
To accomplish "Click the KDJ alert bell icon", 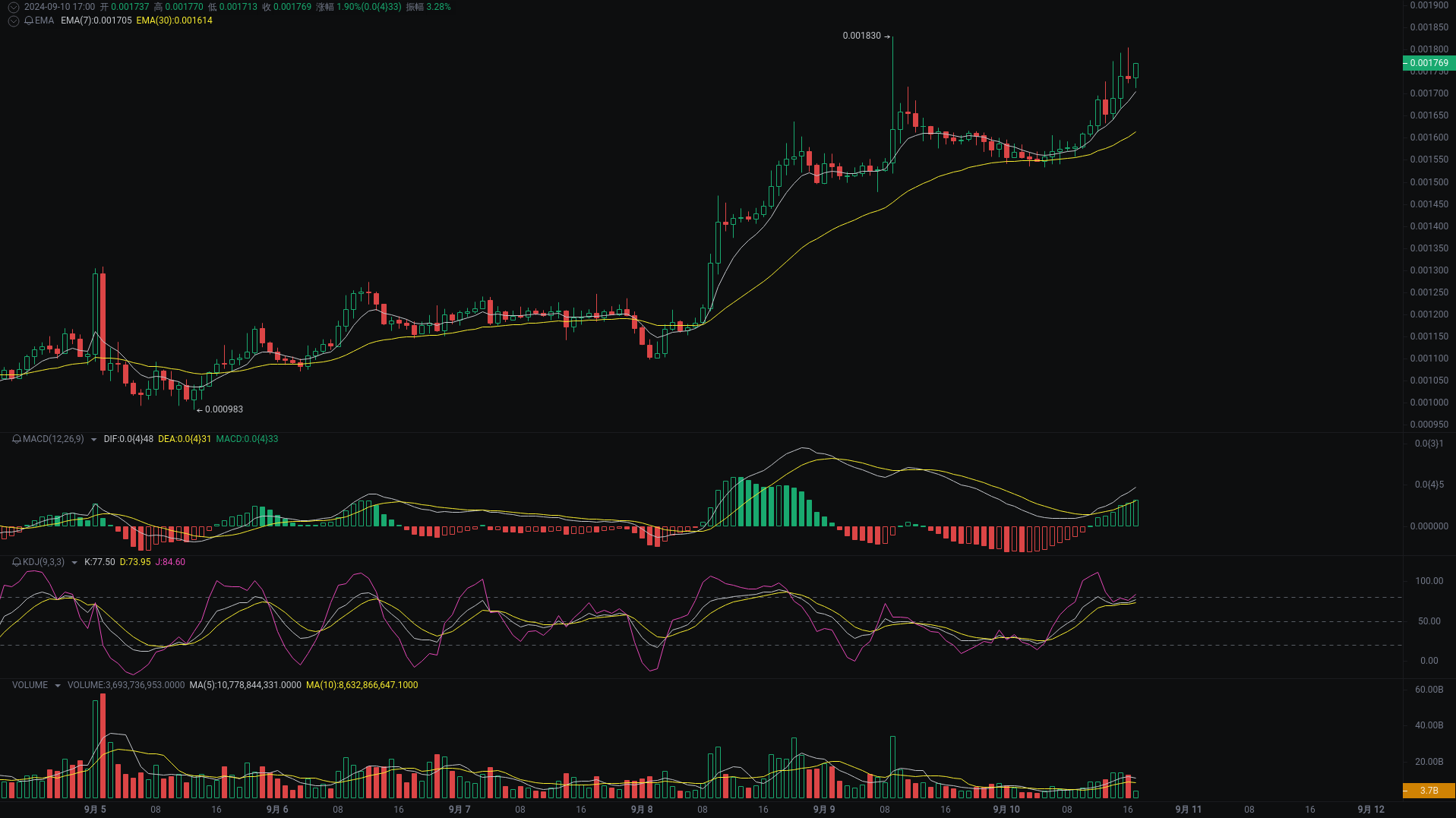I will [x=17, y=562].
